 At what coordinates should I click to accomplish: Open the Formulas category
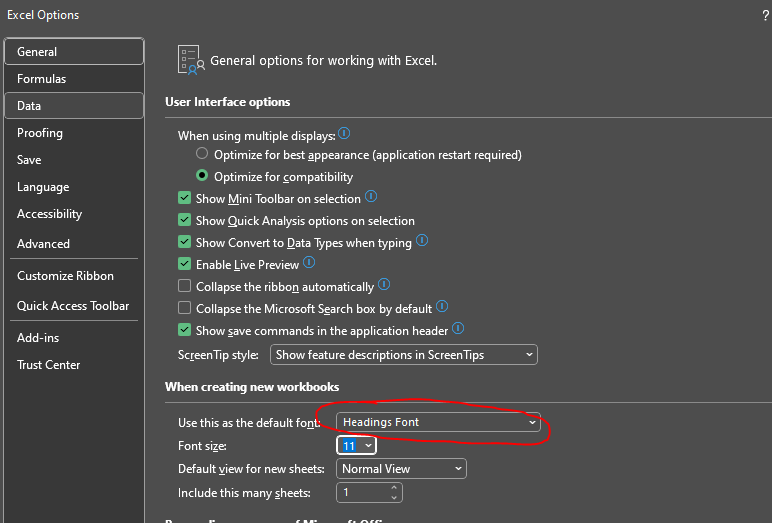coord(74,79)
